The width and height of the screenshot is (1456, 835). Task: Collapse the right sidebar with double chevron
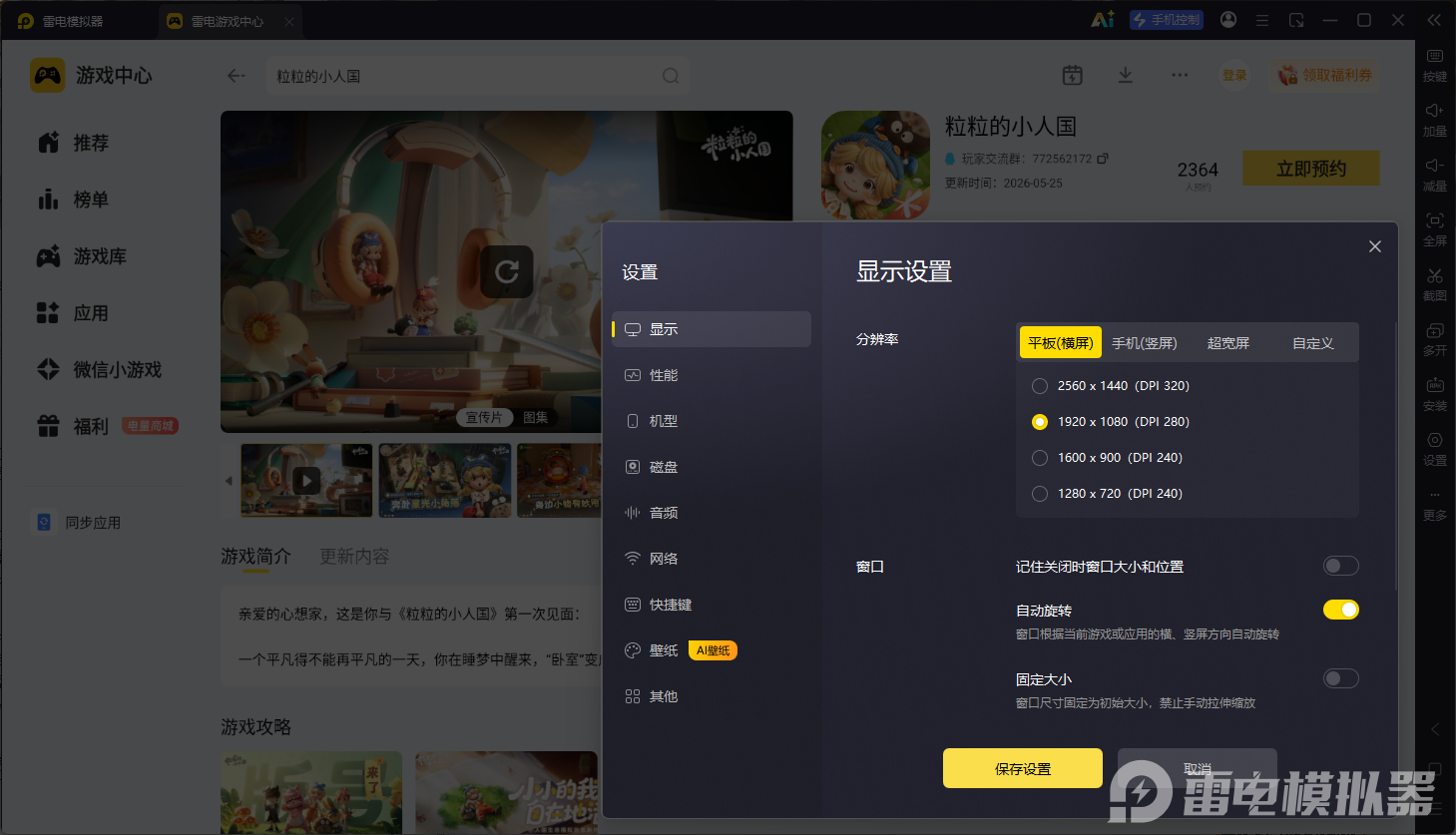pyautogui.click(x=1434, y=20)
